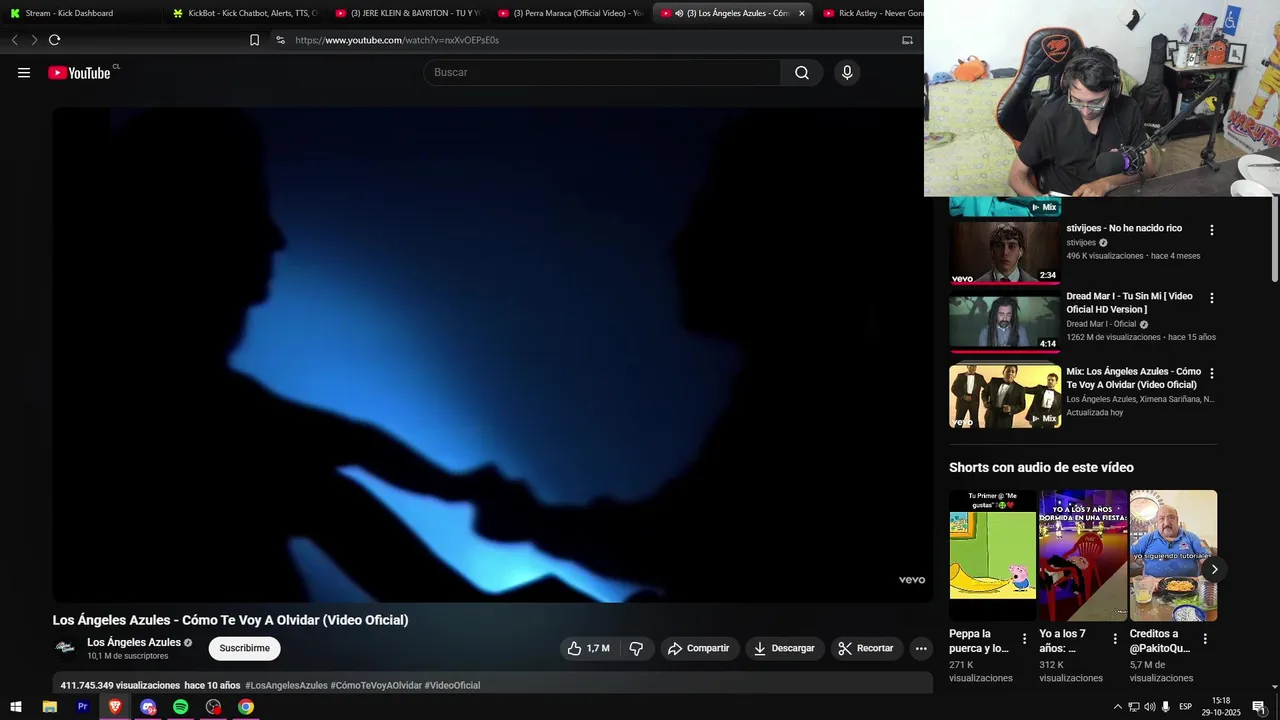Screen dimensions: 1280x720
Task: Click the Compartir button
Action: click(x=699, y=648)
